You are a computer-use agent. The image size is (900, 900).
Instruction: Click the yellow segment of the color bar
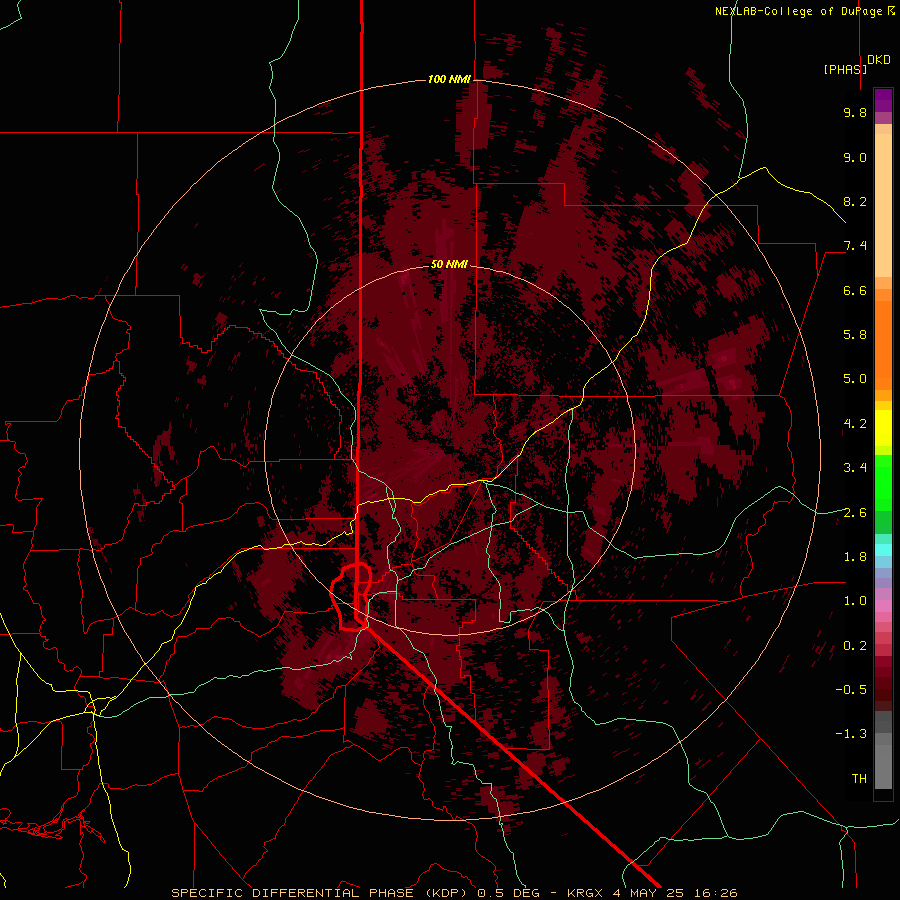click(883, 428)
